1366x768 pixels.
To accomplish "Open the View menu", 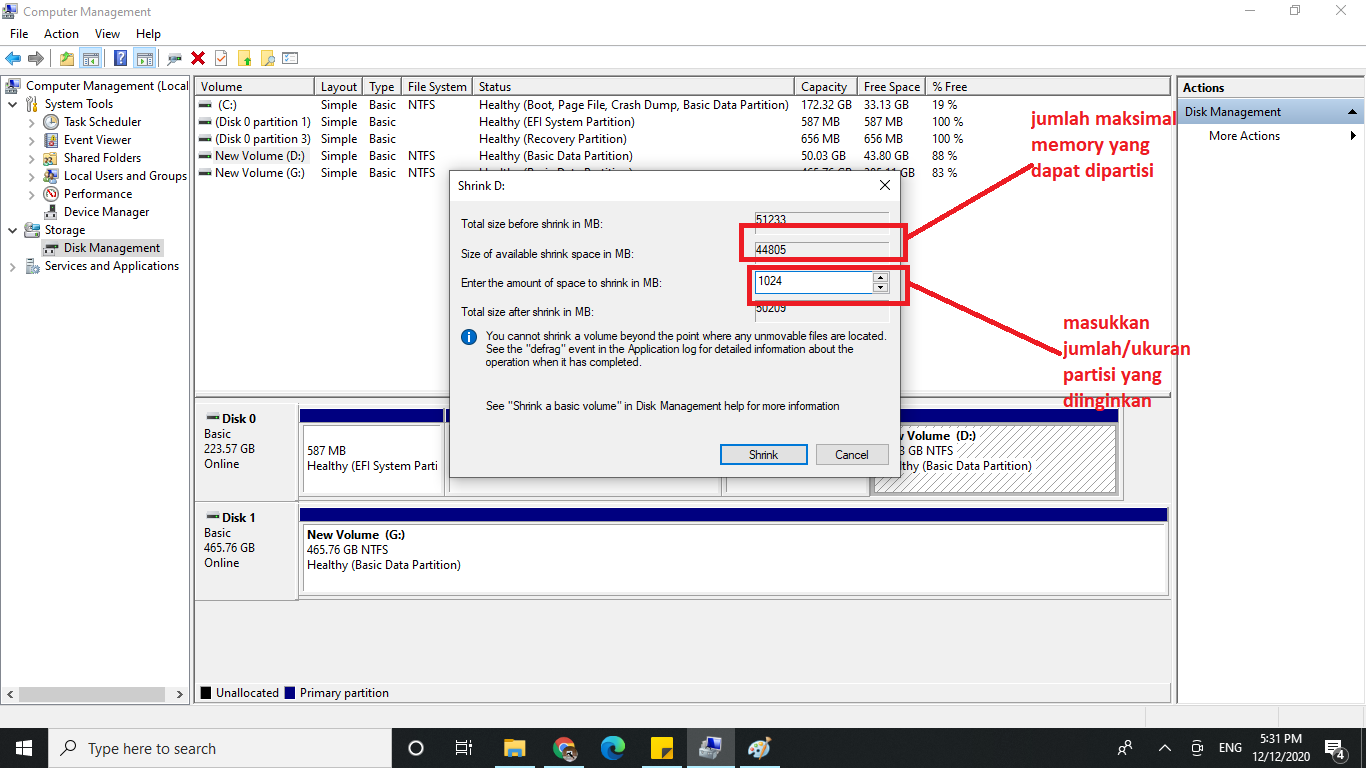I will tap(107, 33).
